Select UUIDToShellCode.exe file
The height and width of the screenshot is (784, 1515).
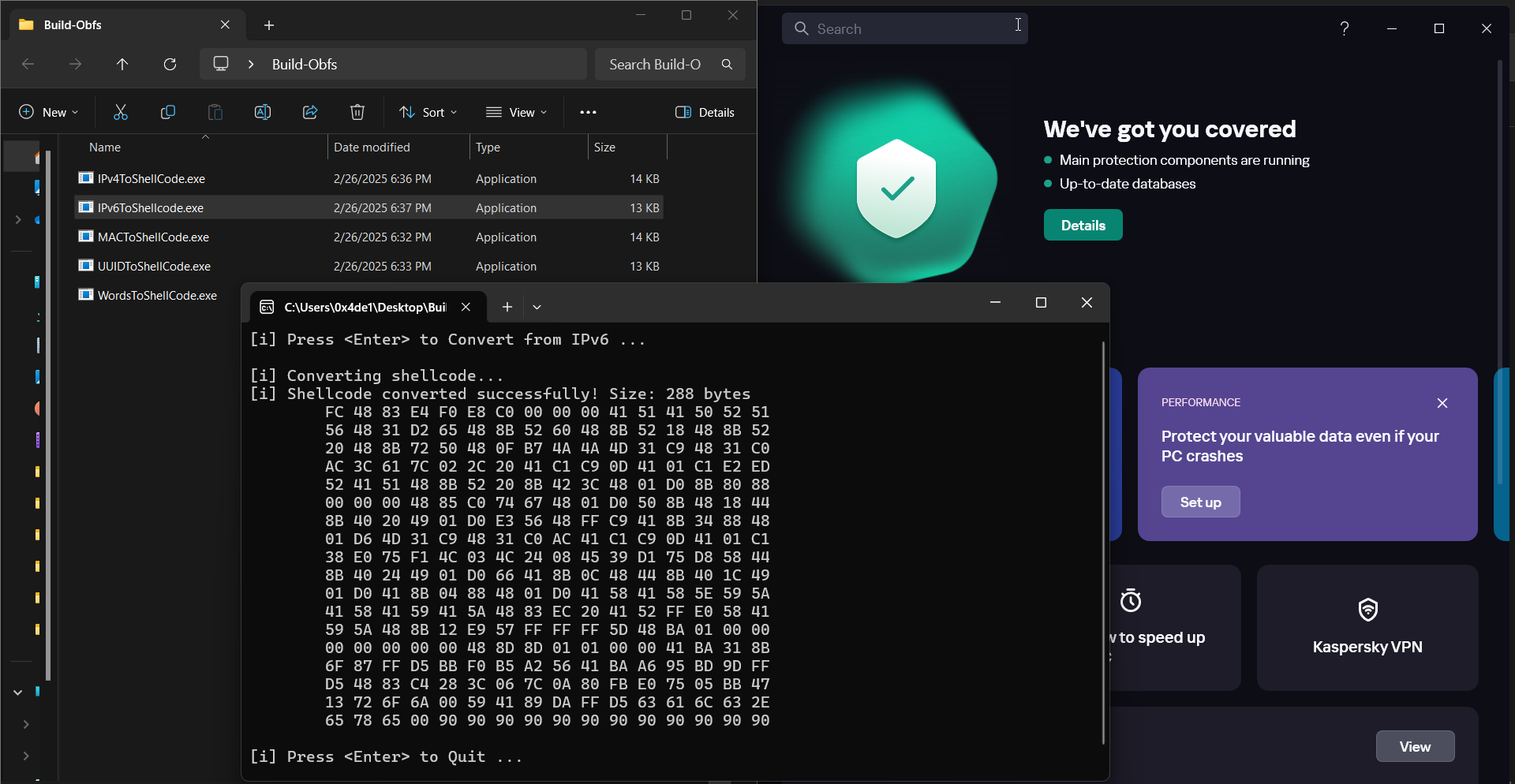[369, 266]
